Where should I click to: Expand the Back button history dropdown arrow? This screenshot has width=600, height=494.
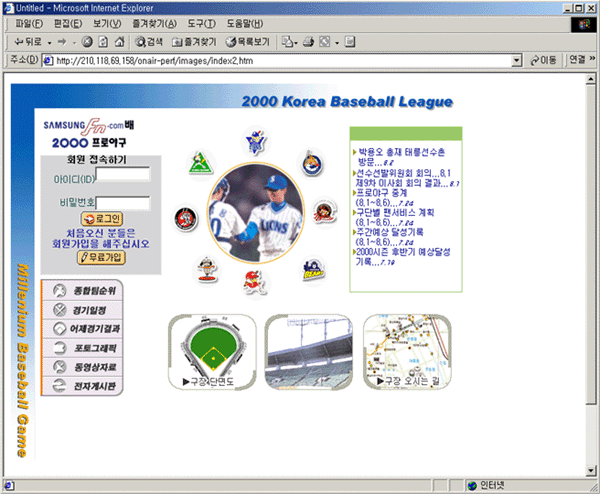(x=49, y=43)
